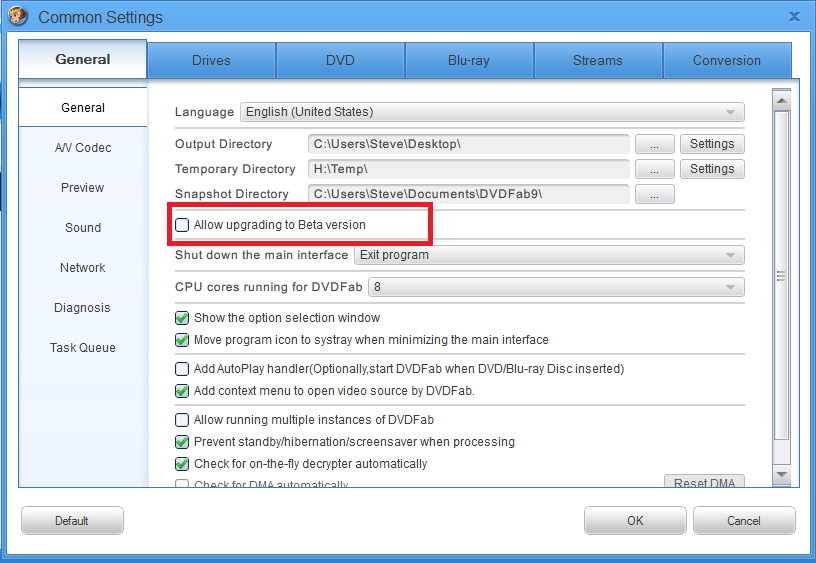This screenshot has height=563, width=816.
Task: Enable Allow upgrading to Beta version
Action: pos(182,225)
